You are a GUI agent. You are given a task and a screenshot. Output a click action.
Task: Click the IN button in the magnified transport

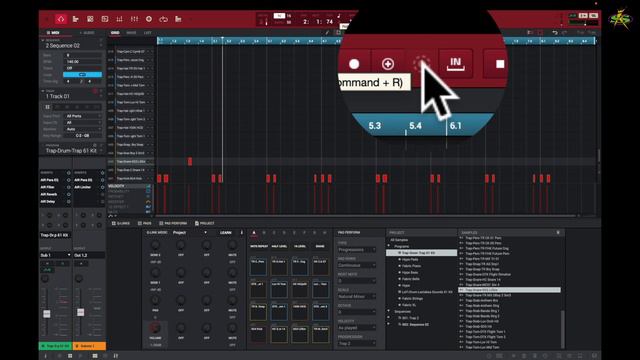[x=456, y=63]
